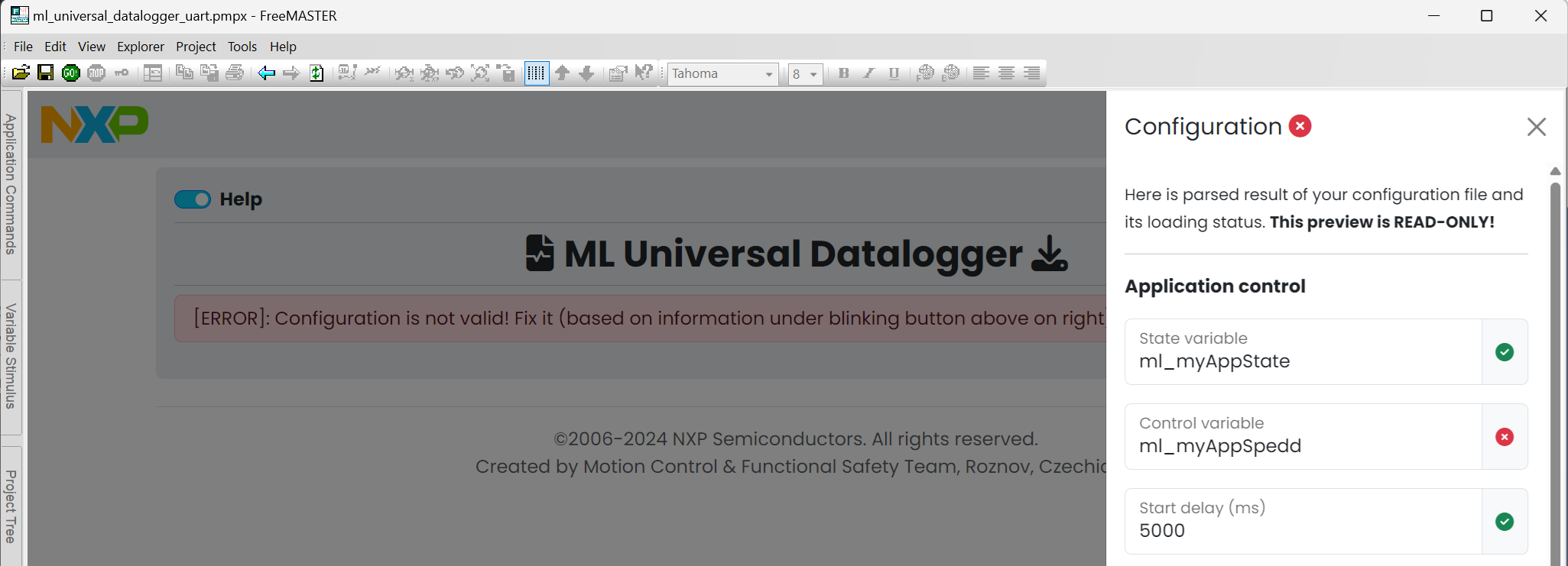This screenshot has width=1568, height=566.
Task: Click the foreground color palette icon
Action: pos(925,73)
